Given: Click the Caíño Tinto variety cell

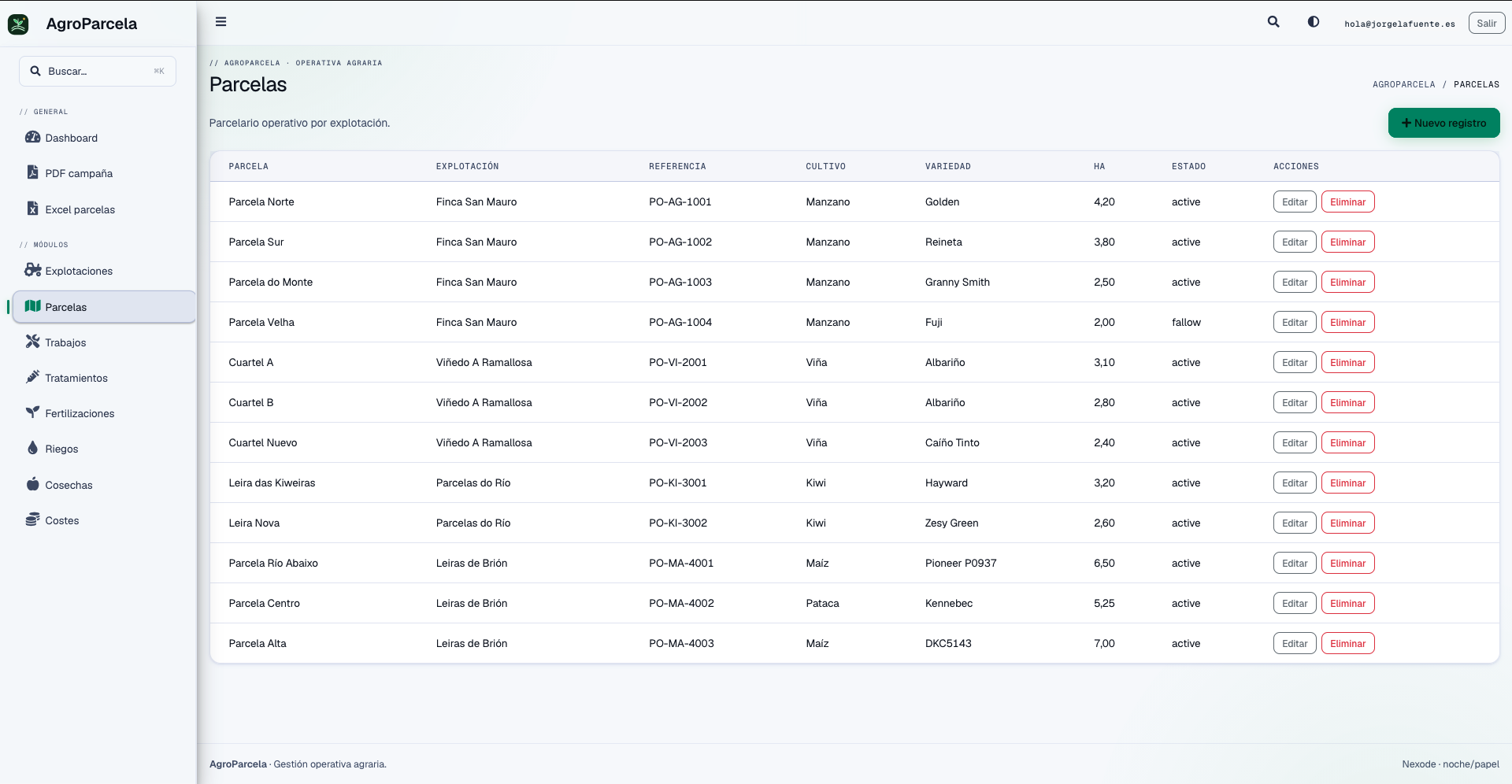Looking at the screenshot, I should pyautogui.click(x=952, y=442).
